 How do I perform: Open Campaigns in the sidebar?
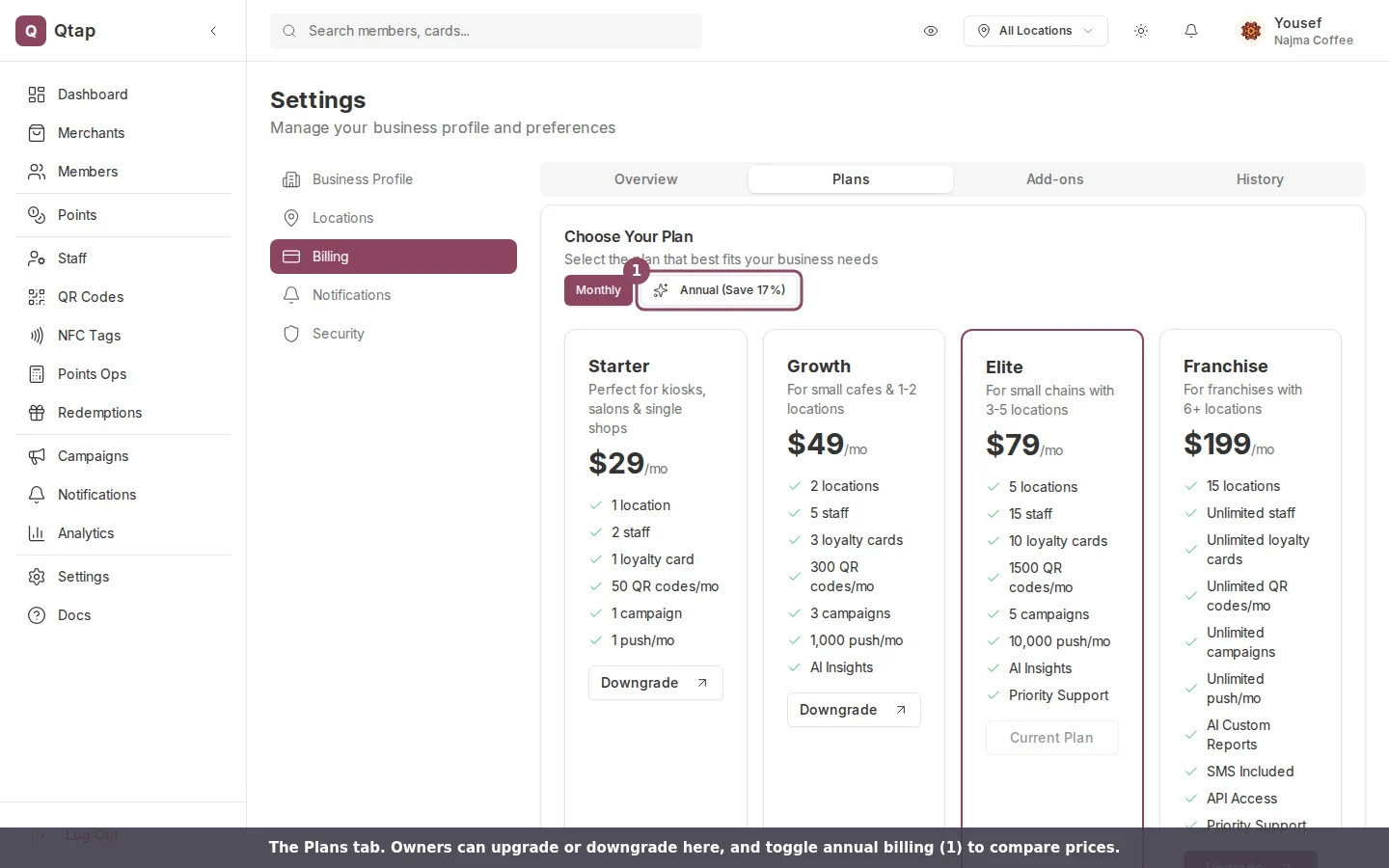point(123,456)
